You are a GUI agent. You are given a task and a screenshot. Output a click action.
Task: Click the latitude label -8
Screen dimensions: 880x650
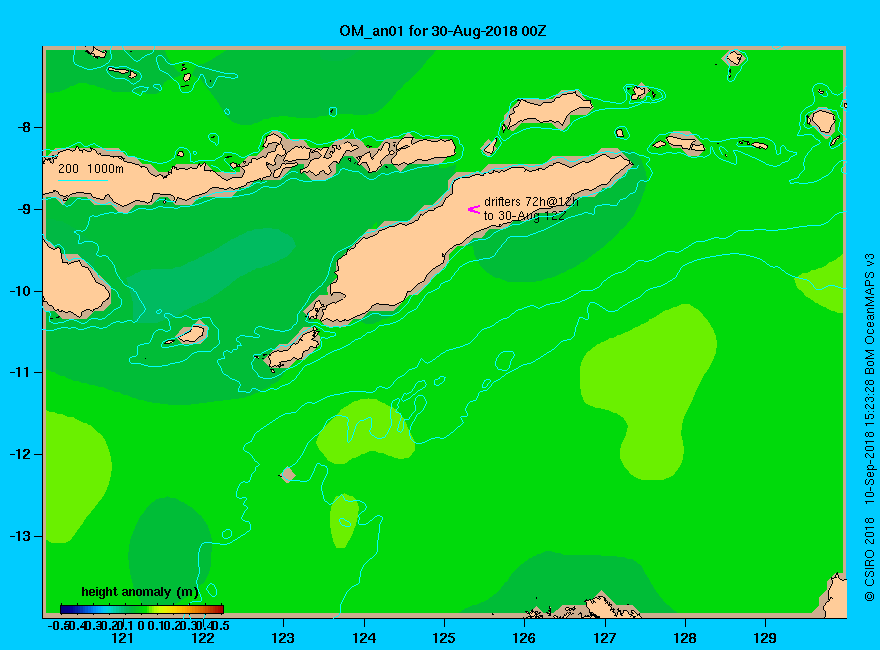tap(24, 127)
